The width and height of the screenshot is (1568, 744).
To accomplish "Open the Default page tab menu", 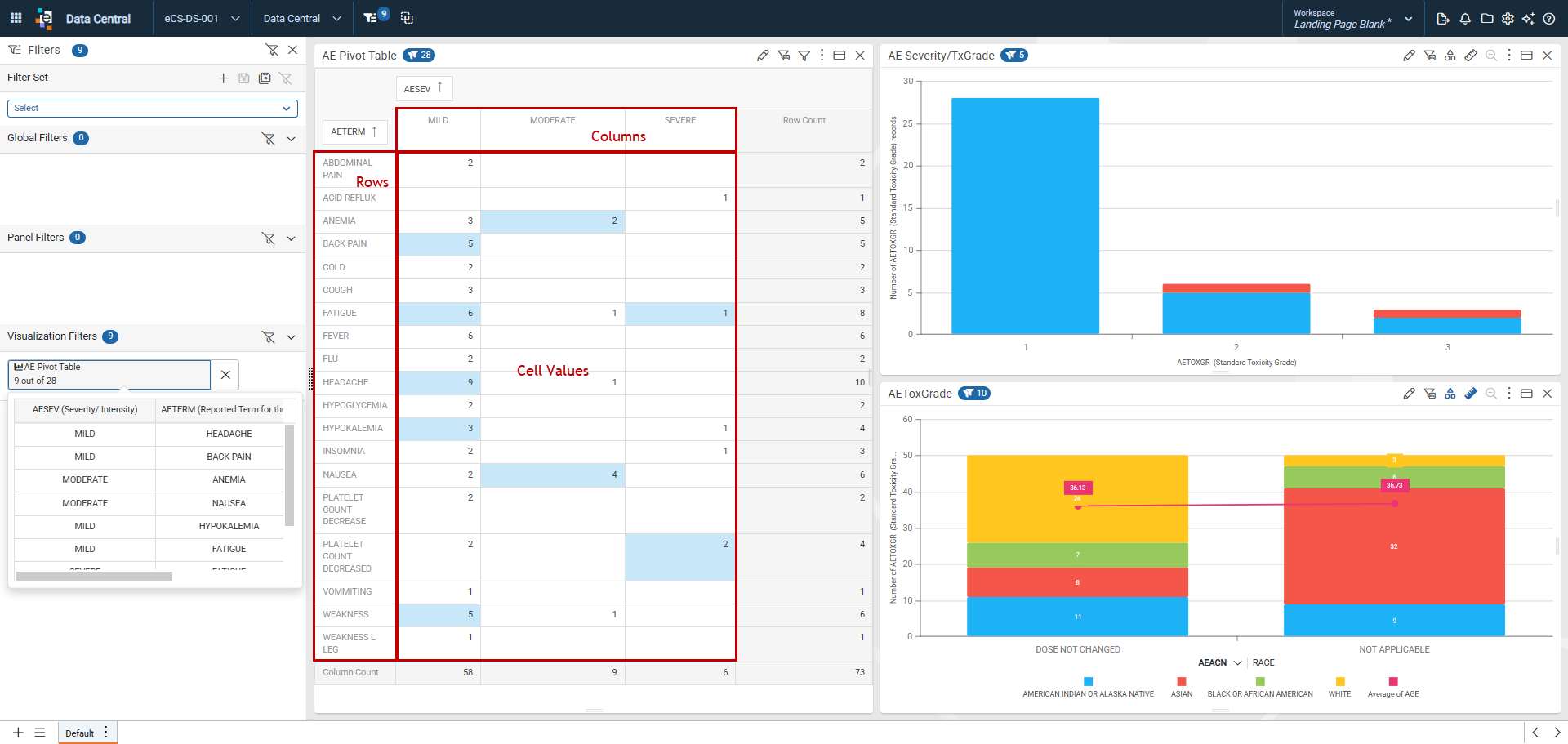I will point(106,732).
